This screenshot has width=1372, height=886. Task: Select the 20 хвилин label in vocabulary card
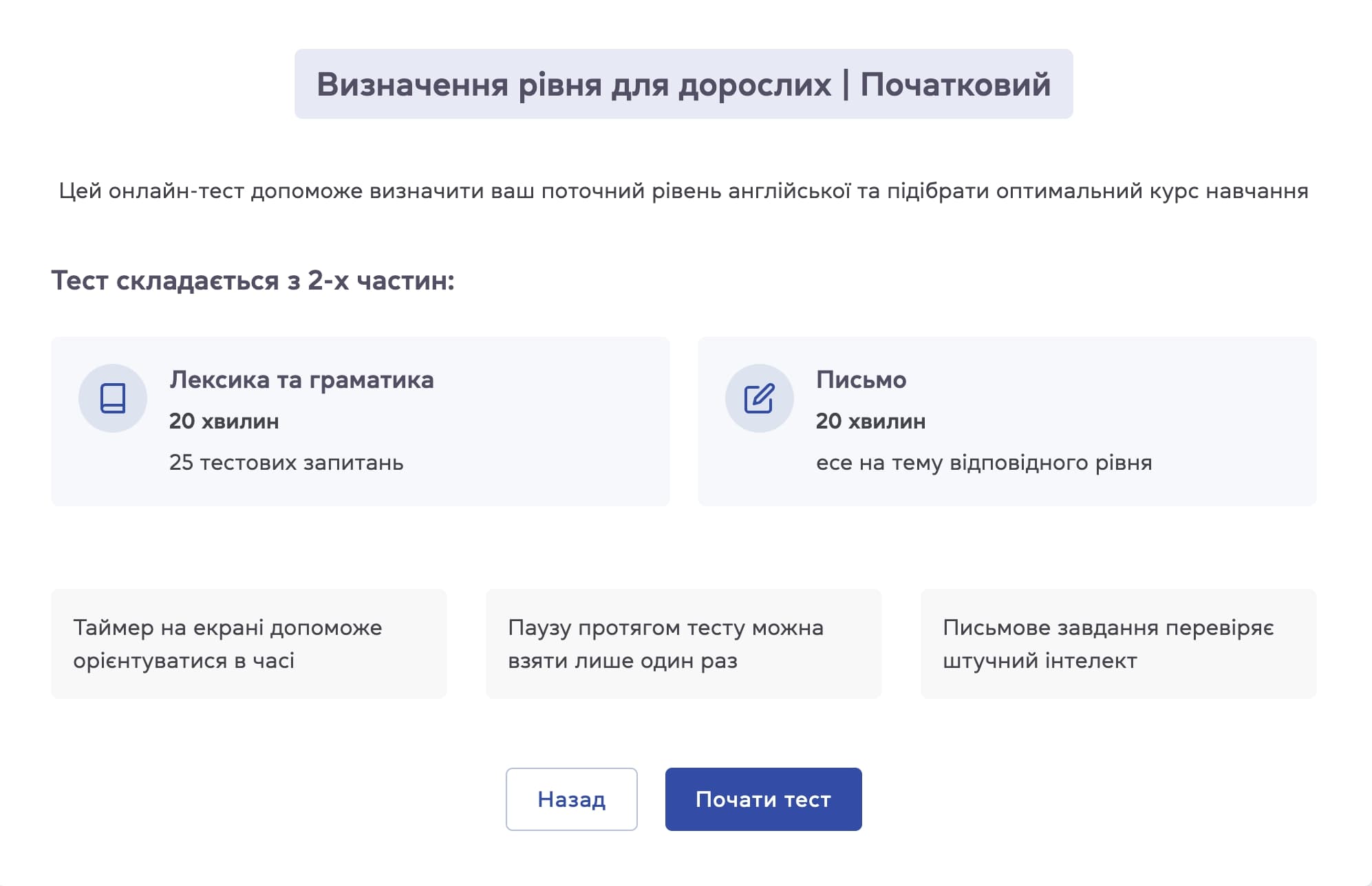point(225,422)
